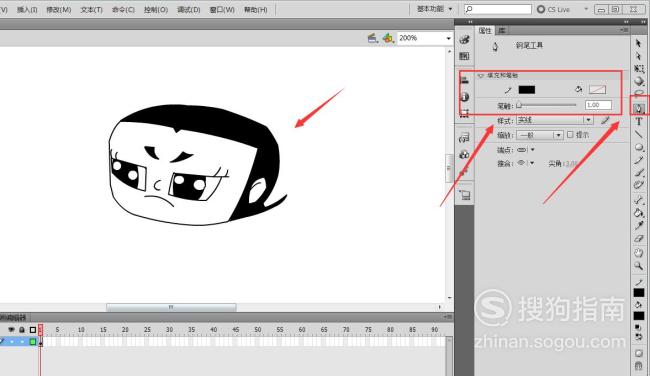Viewport: 650px width, 376px height.
Task: Select the Pen tool in toolbar
Action: (639, 109)
